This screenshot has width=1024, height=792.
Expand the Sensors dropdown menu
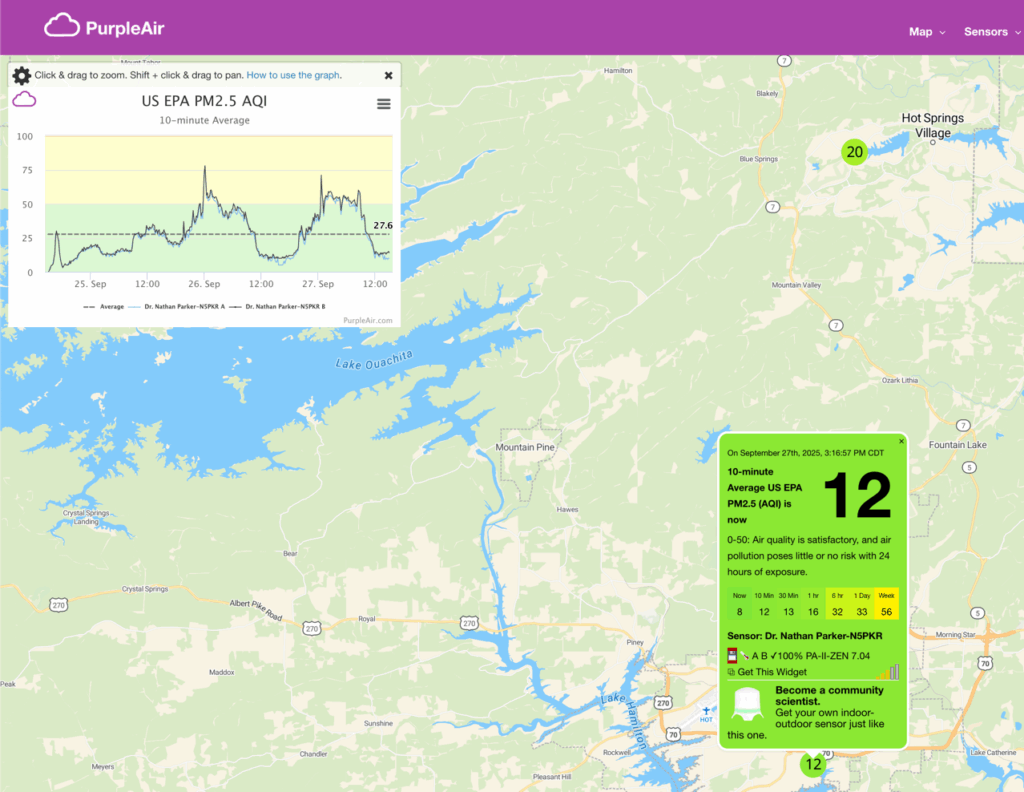tap(991, 32)
